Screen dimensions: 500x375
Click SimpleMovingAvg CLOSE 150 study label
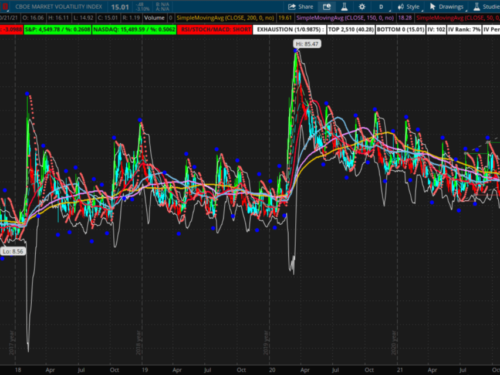[345, 18]
